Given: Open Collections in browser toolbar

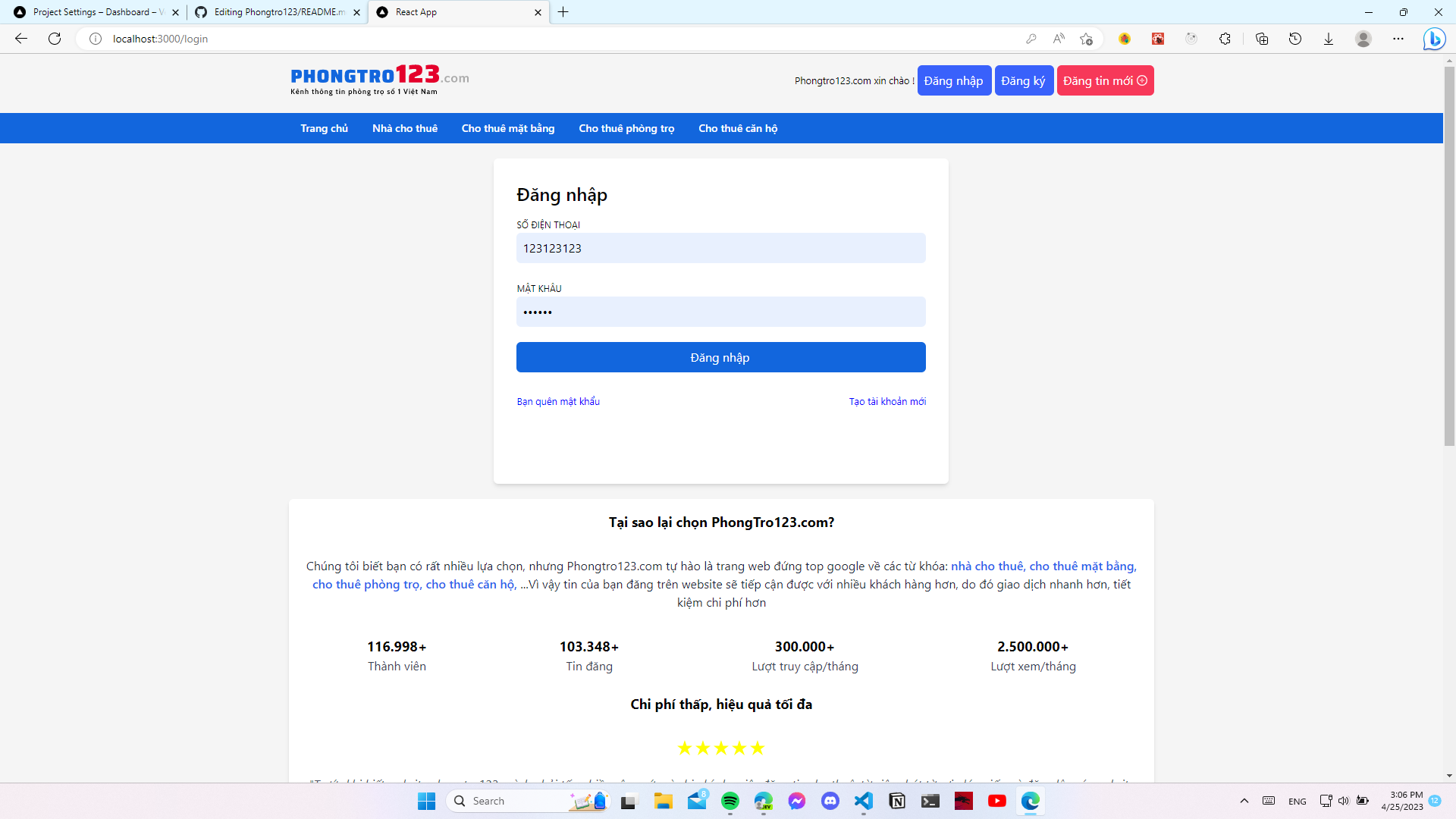Looking at the screenshot, I should [x=1262, y=39].
